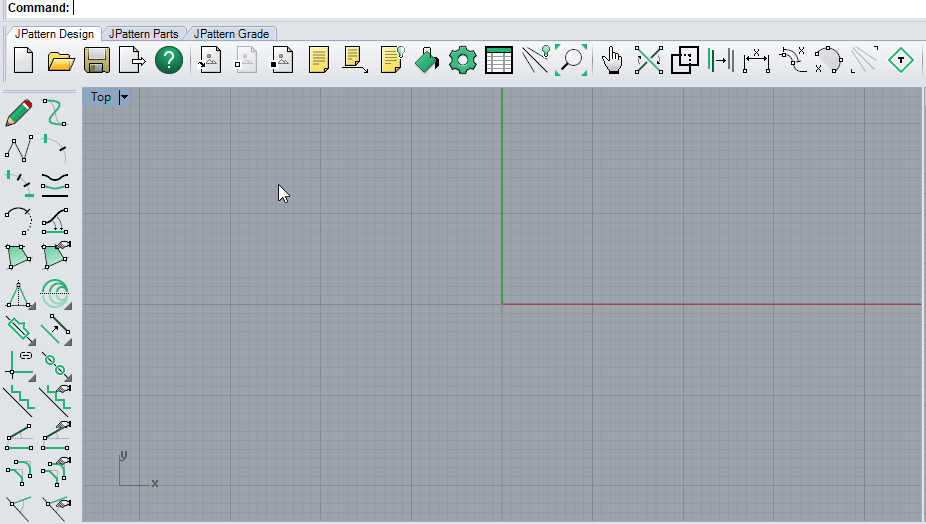Open a file with the yellow folder icon
The height and width of the screenshot is (524, 926).
[x=61, y=61]
